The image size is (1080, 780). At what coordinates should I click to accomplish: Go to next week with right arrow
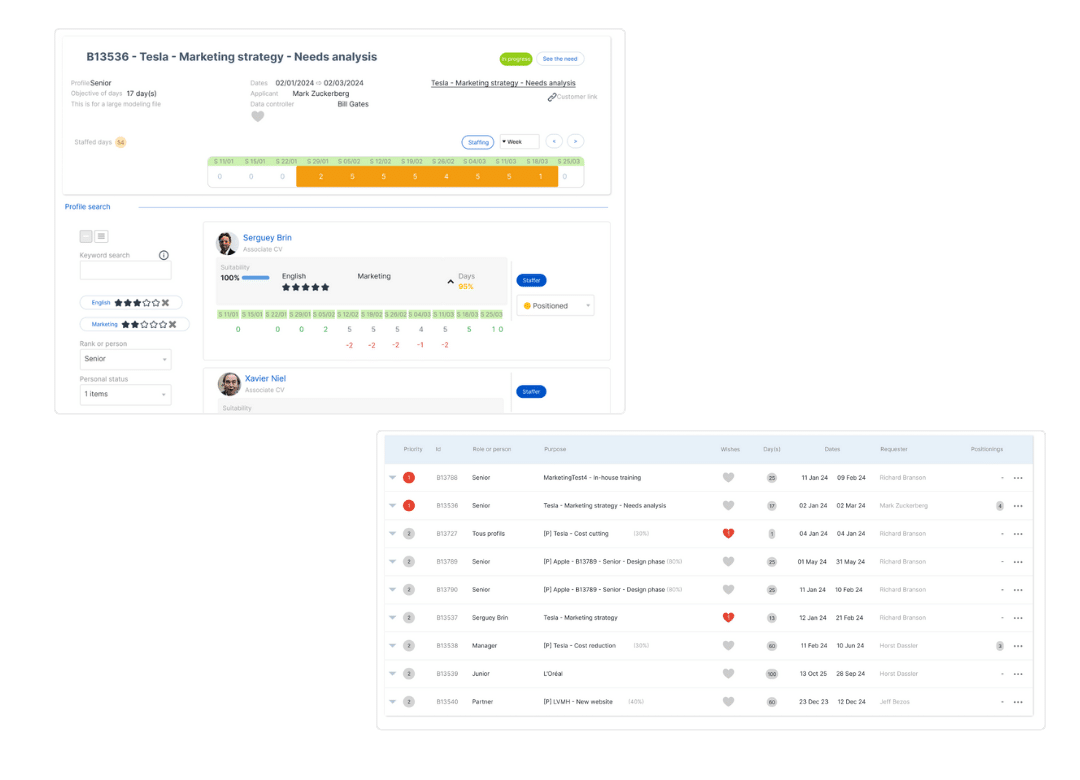pyautogui.click(x=575, y=142)
